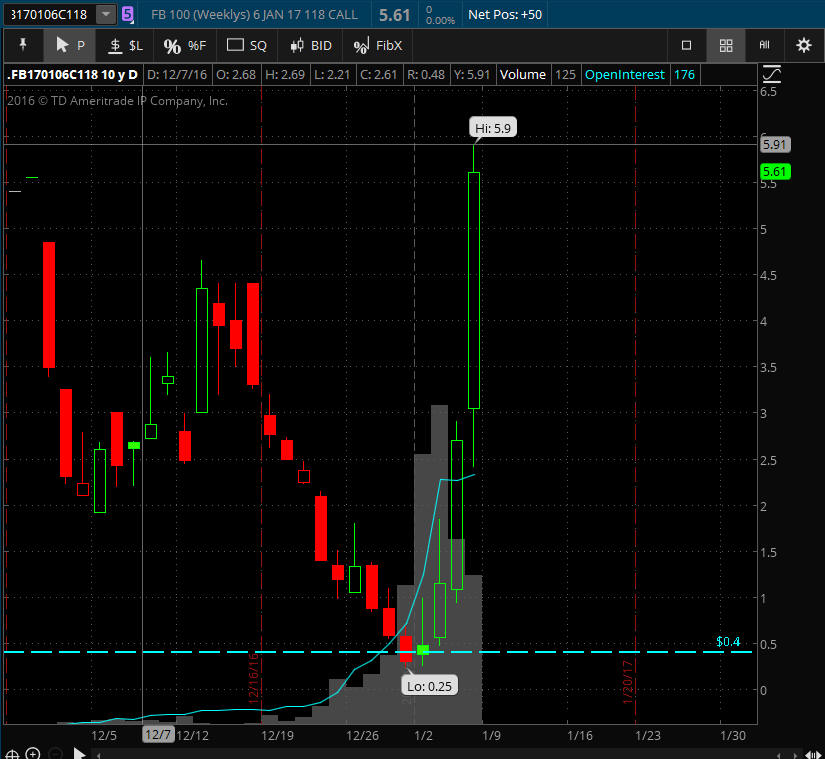Select the pointer cursor tool
The height and width of the screenshot is (759, 825).
click(x=70, y=45)
